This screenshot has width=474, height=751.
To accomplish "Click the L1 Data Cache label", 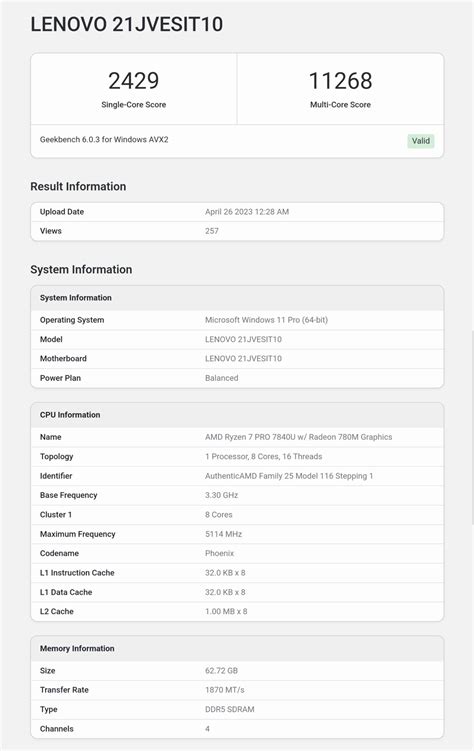I will (x=66, y=592).
